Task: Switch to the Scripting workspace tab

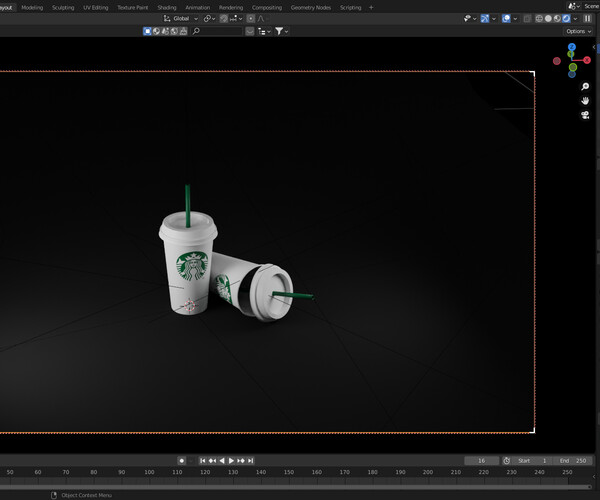Action: coord(351,7)
